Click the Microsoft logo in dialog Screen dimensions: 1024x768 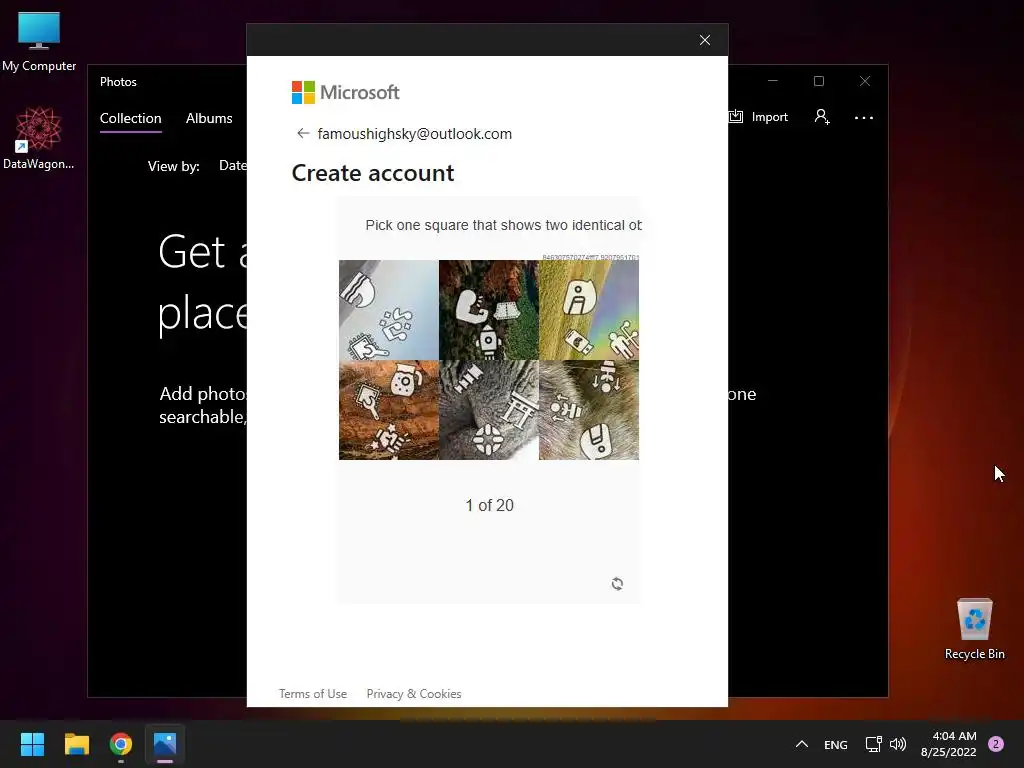coord(345,93)
